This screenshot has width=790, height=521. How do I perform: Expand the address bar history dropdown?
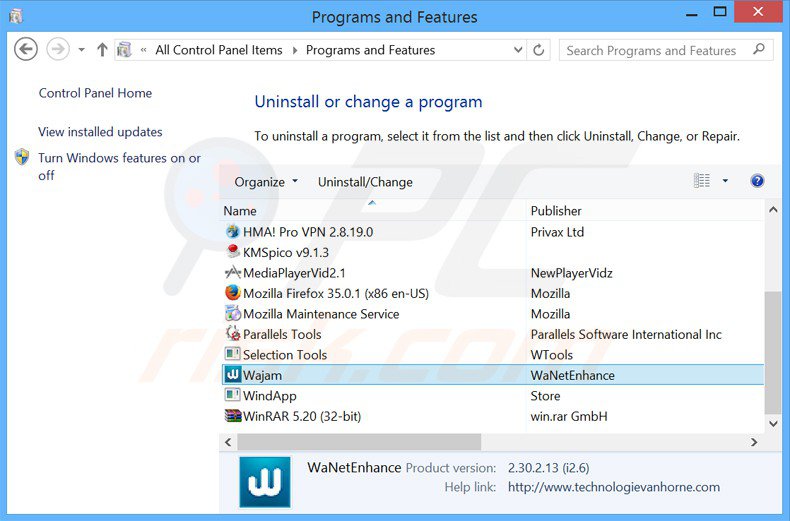pos(517,50)
